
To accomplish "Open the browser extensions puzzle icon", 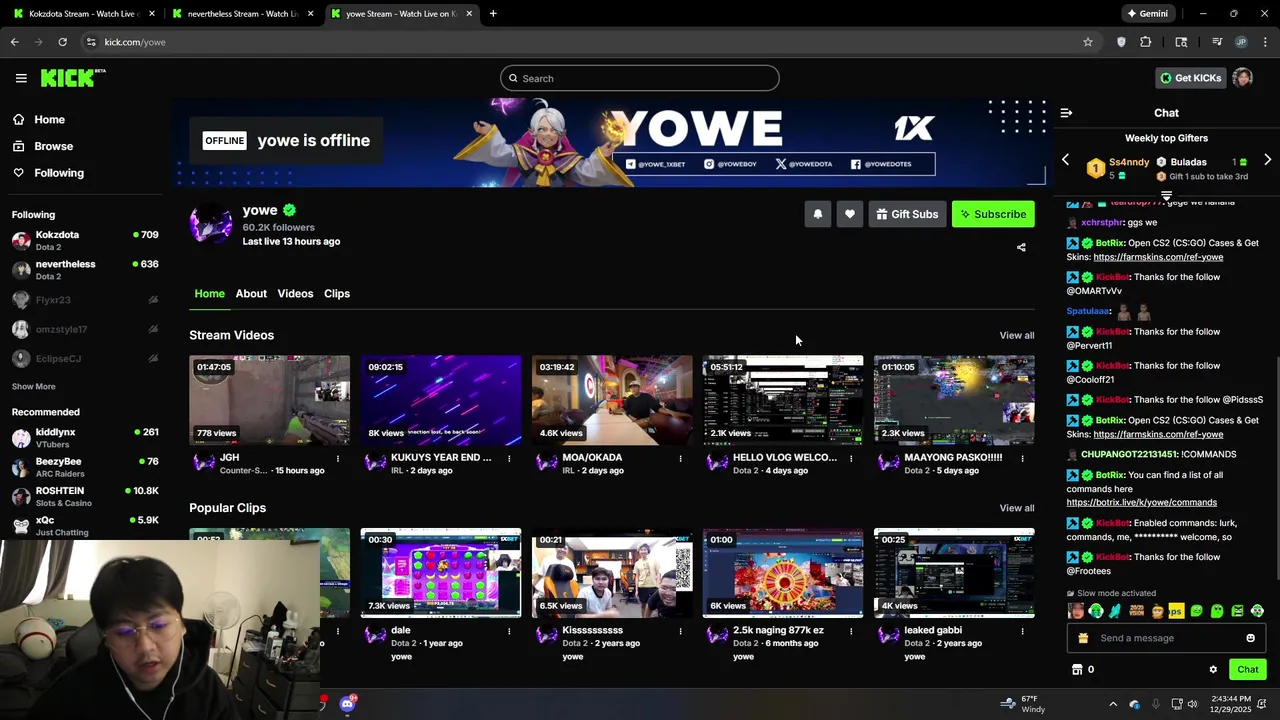I will pos(1146,42).
